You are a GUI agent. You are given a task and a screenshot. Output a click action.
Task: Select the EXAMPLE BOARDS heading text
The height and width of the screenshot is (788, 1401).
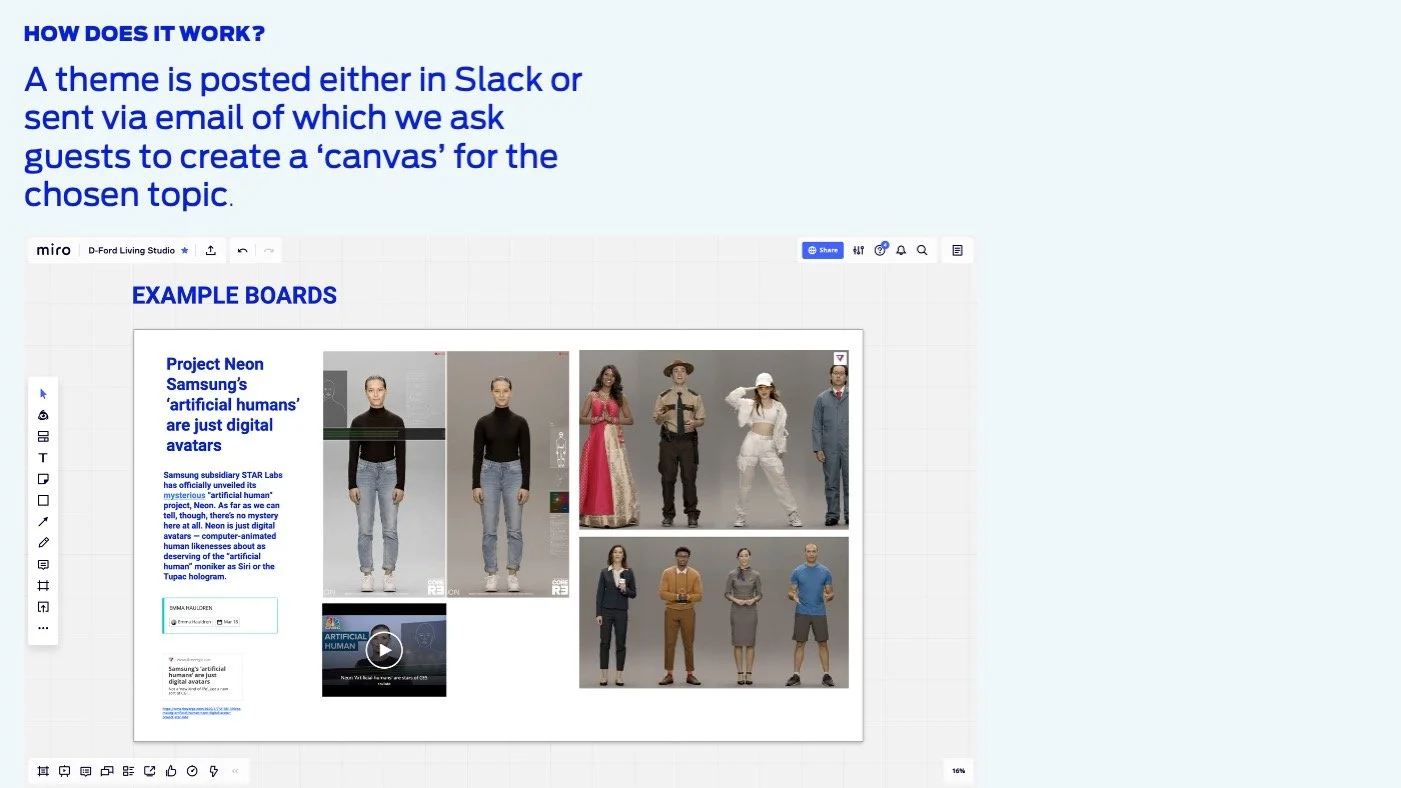234,296
